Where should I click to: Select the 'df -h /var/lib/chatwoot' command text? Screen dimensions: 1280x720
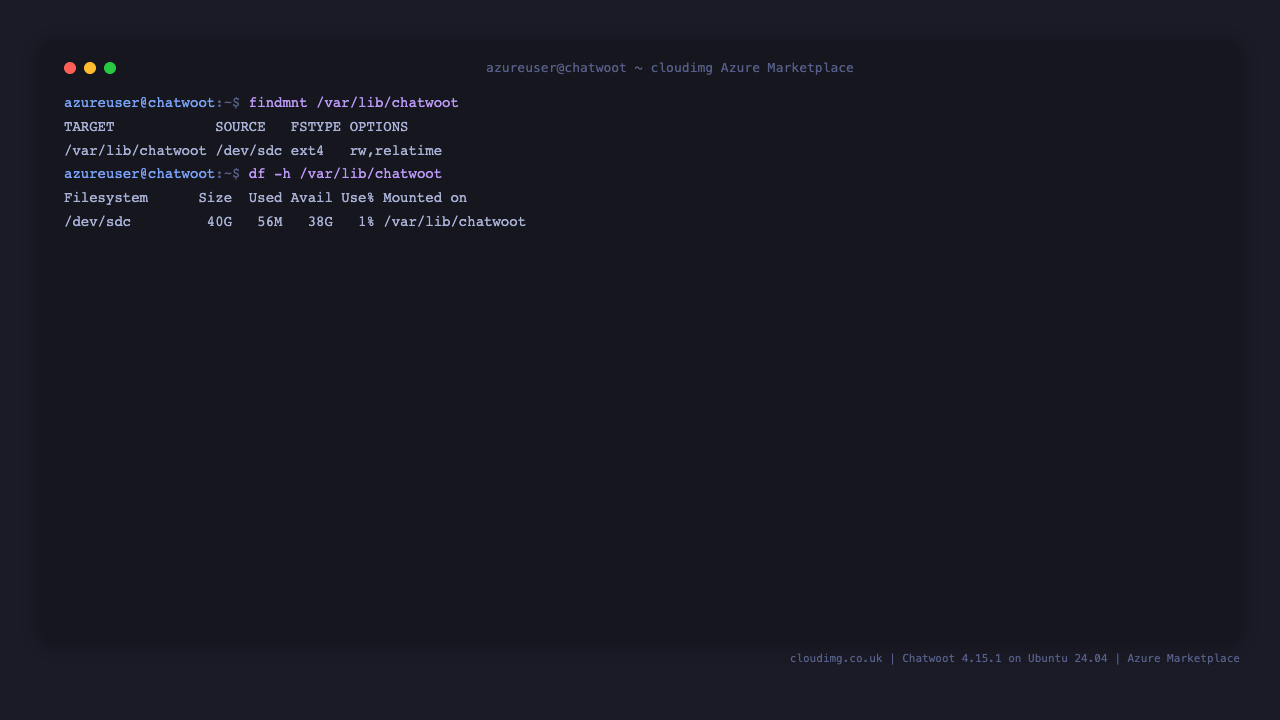[x=345, y=174]
